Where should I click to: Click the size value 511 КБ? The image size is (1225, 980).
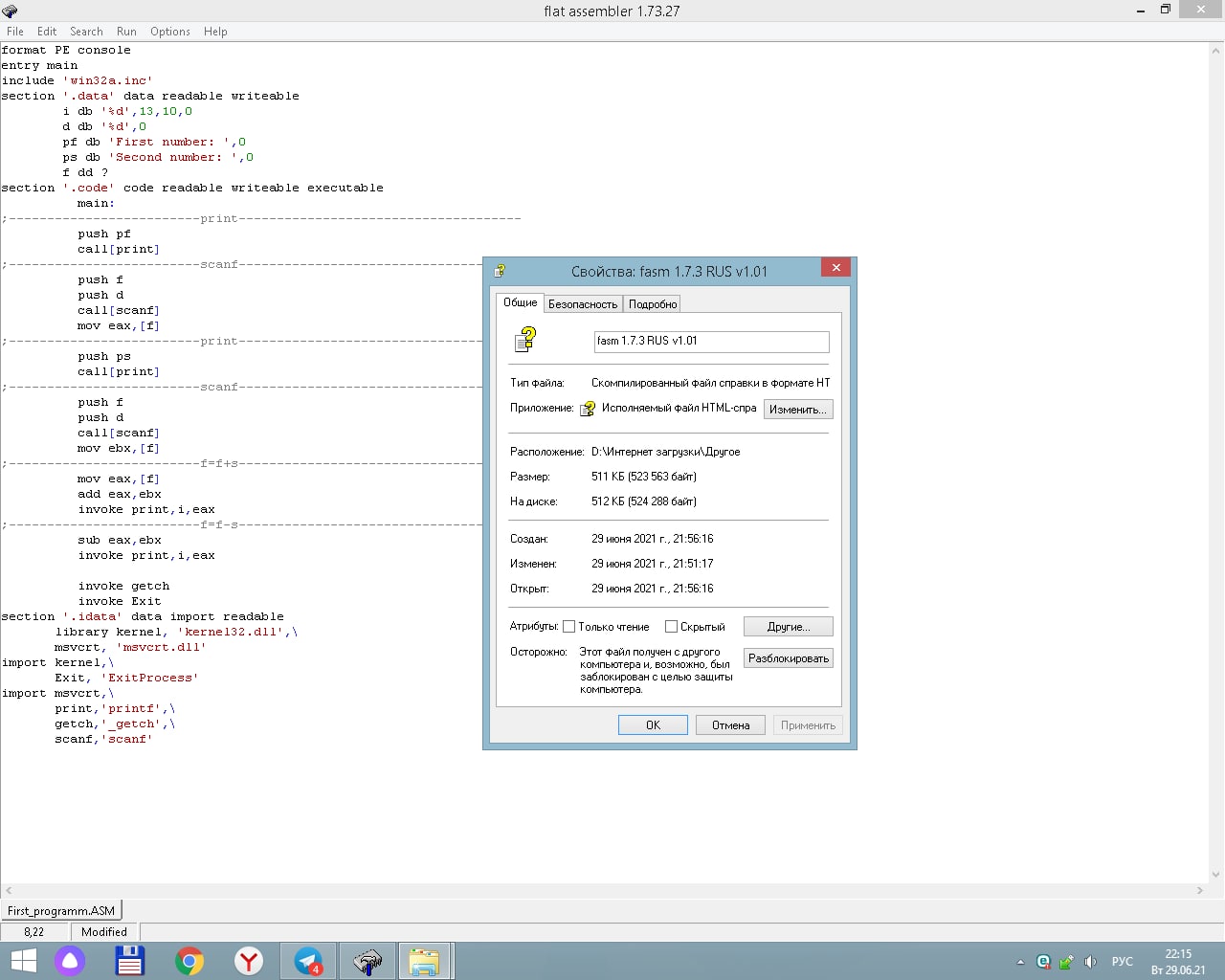click(x=644, y=477)
